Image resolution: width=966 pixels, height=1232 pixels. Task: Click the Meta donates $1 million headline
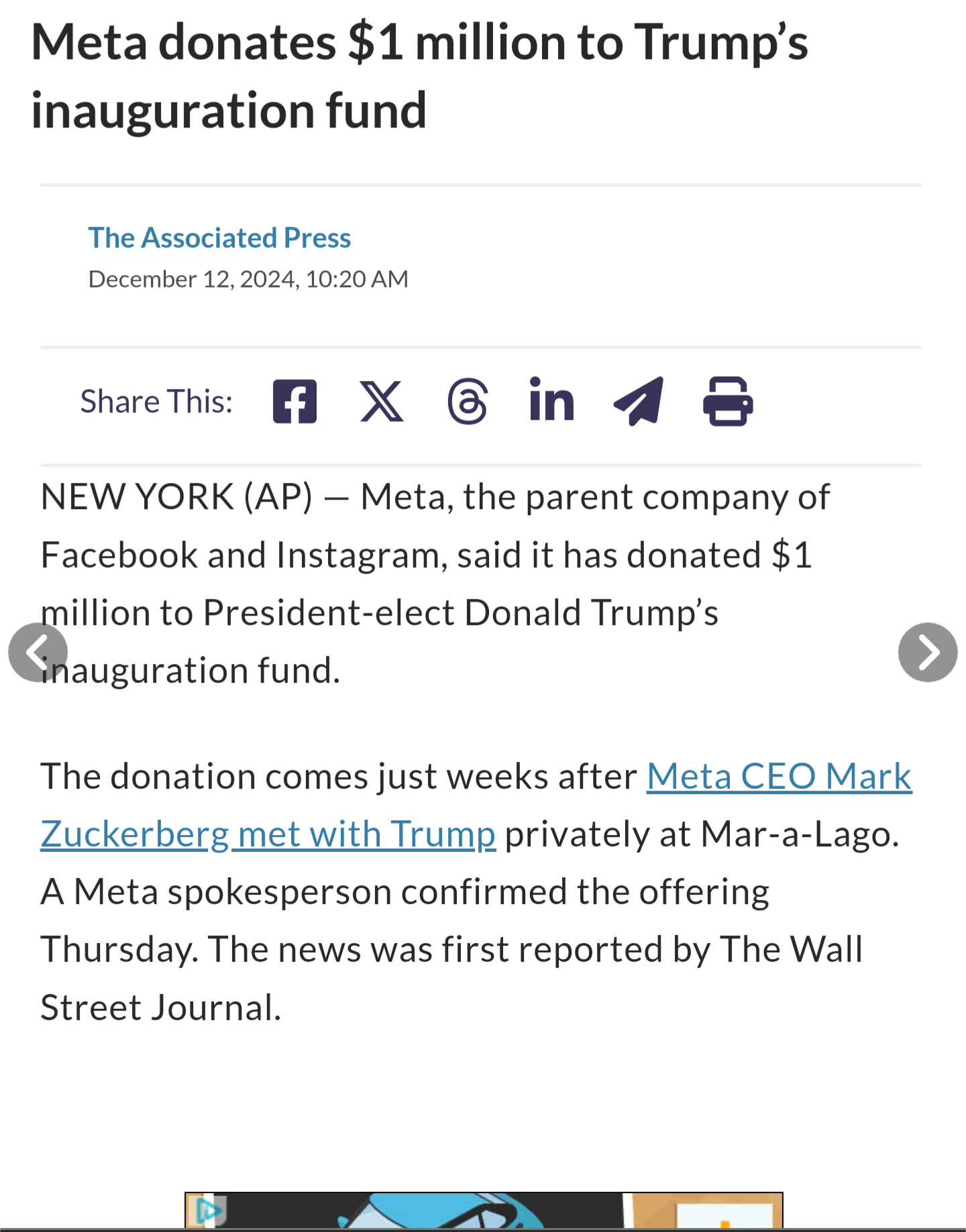[x=419, y=76]
